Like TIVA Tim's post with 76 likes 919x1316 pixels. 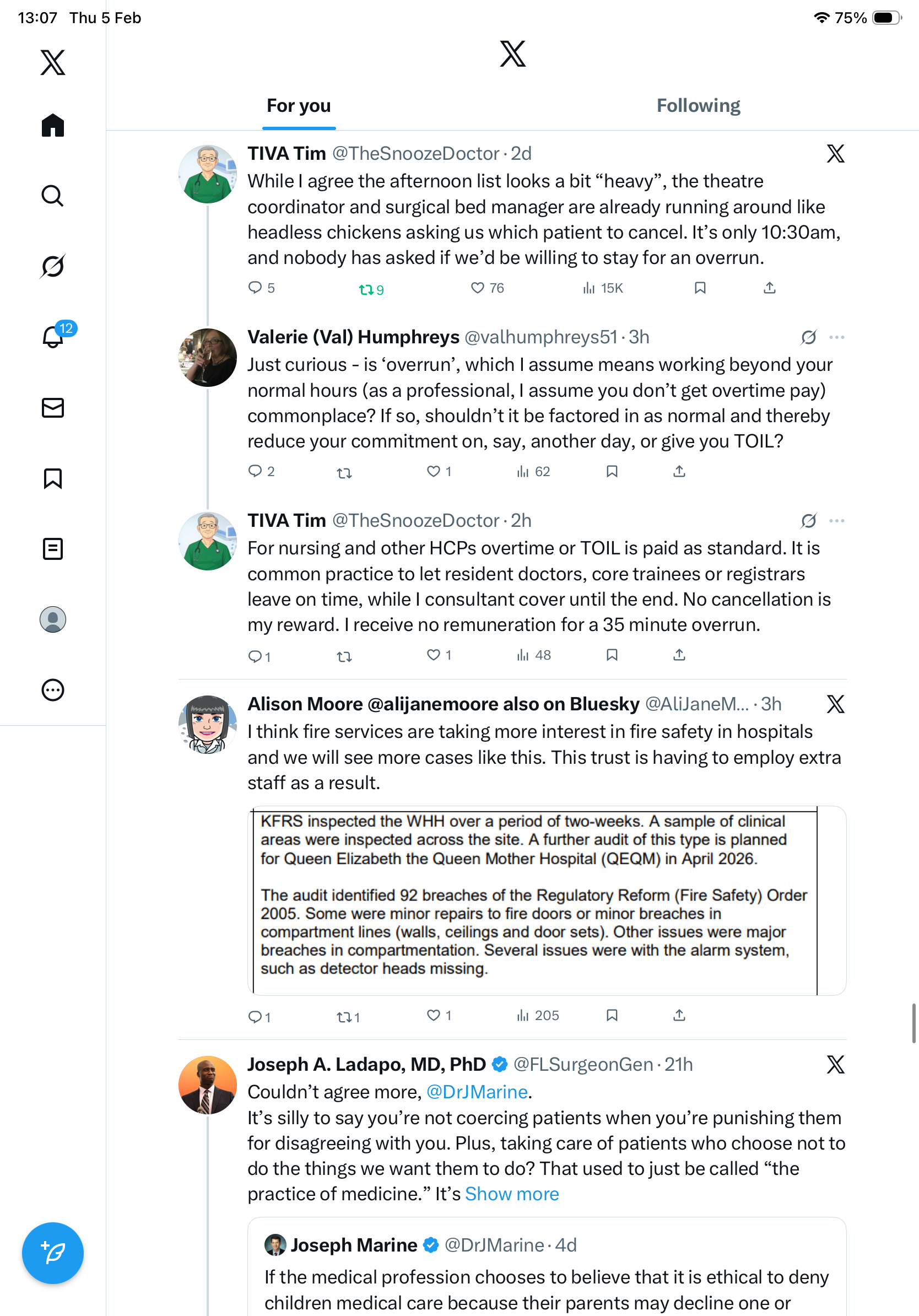(x=487, y=288)
